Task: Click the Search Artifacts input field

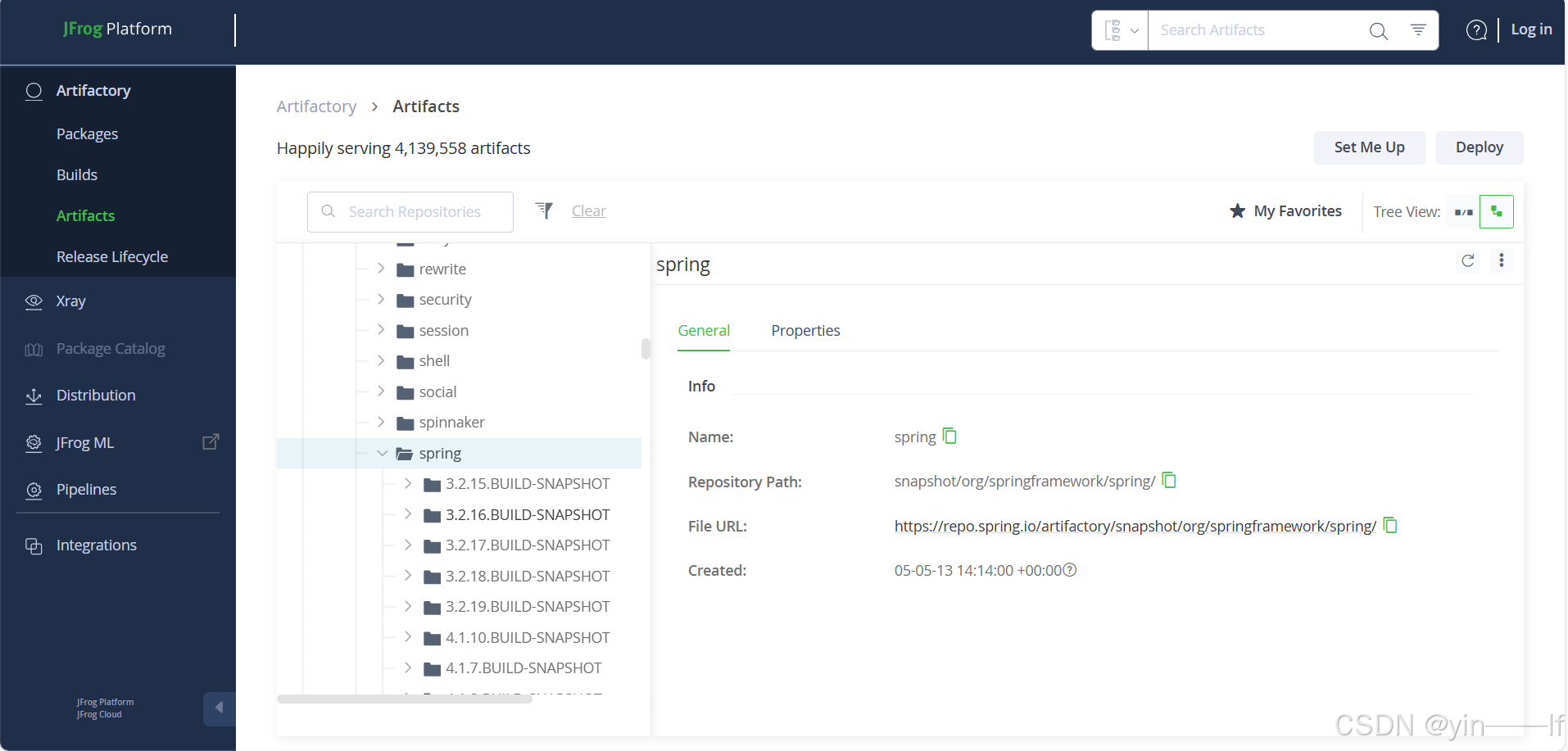Action: click(x=1258, y=30)
